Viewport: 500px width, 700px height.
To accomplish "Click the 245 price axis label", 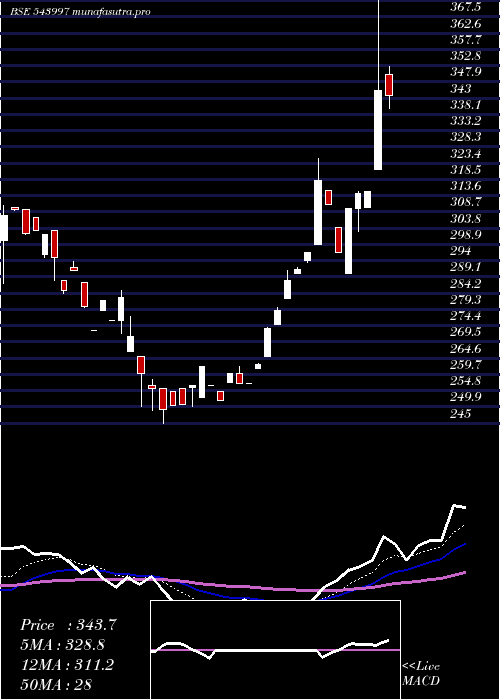I will 461,414.
